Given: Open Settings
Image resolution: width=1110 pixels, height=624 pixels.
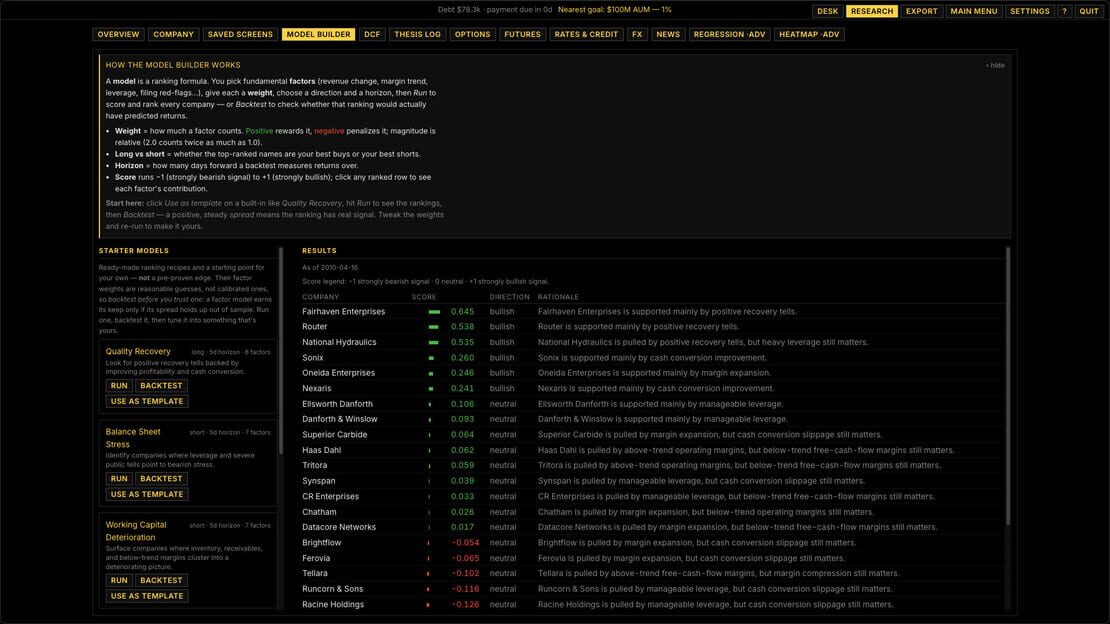Looking at the screenshot, I should (x=1030, y=11).
